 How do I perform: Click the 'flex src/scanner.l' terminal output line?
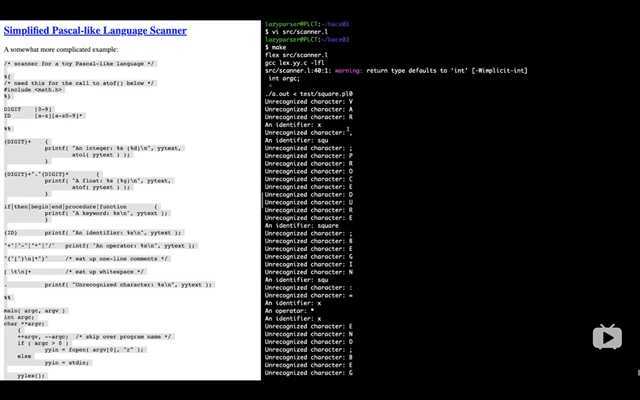coord(296,55)
